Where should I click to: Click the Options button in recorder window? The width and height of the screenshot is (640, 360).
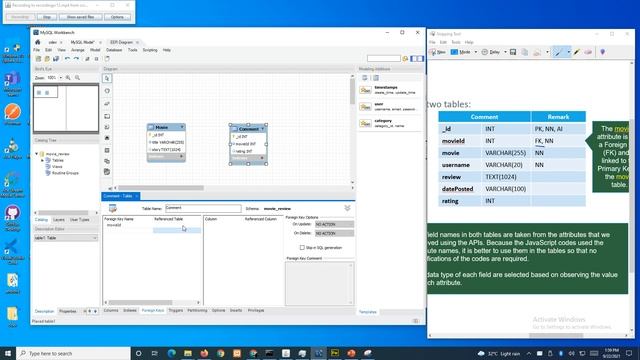(x=117, y=17)
